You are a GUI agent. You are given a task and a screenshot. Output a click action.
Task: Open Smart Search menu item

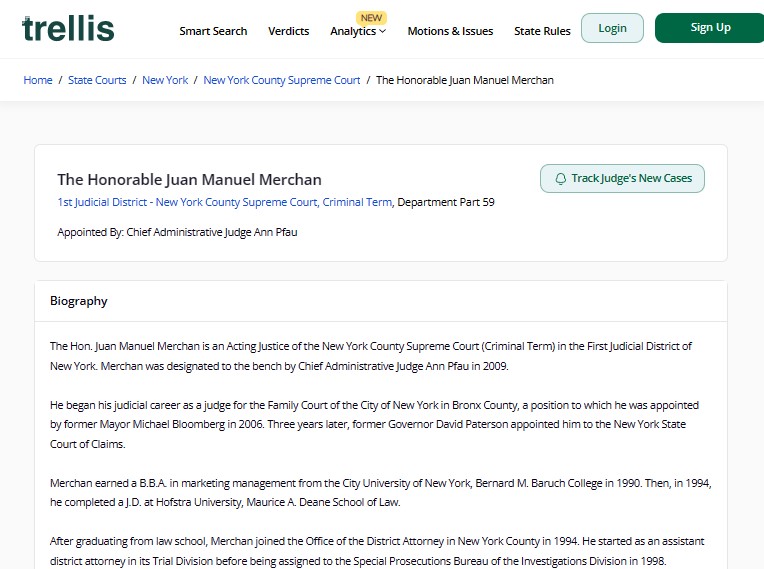click(213, 31)
